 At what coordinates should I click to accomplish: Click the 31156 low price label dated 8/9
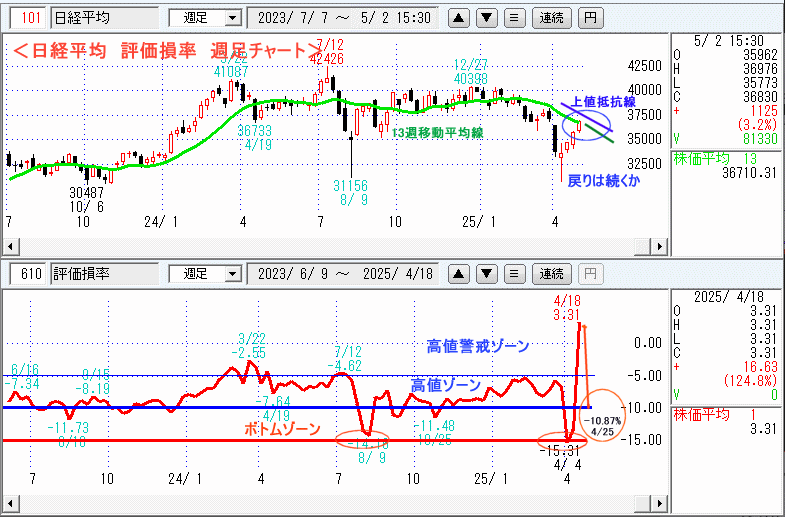point(350,186)
